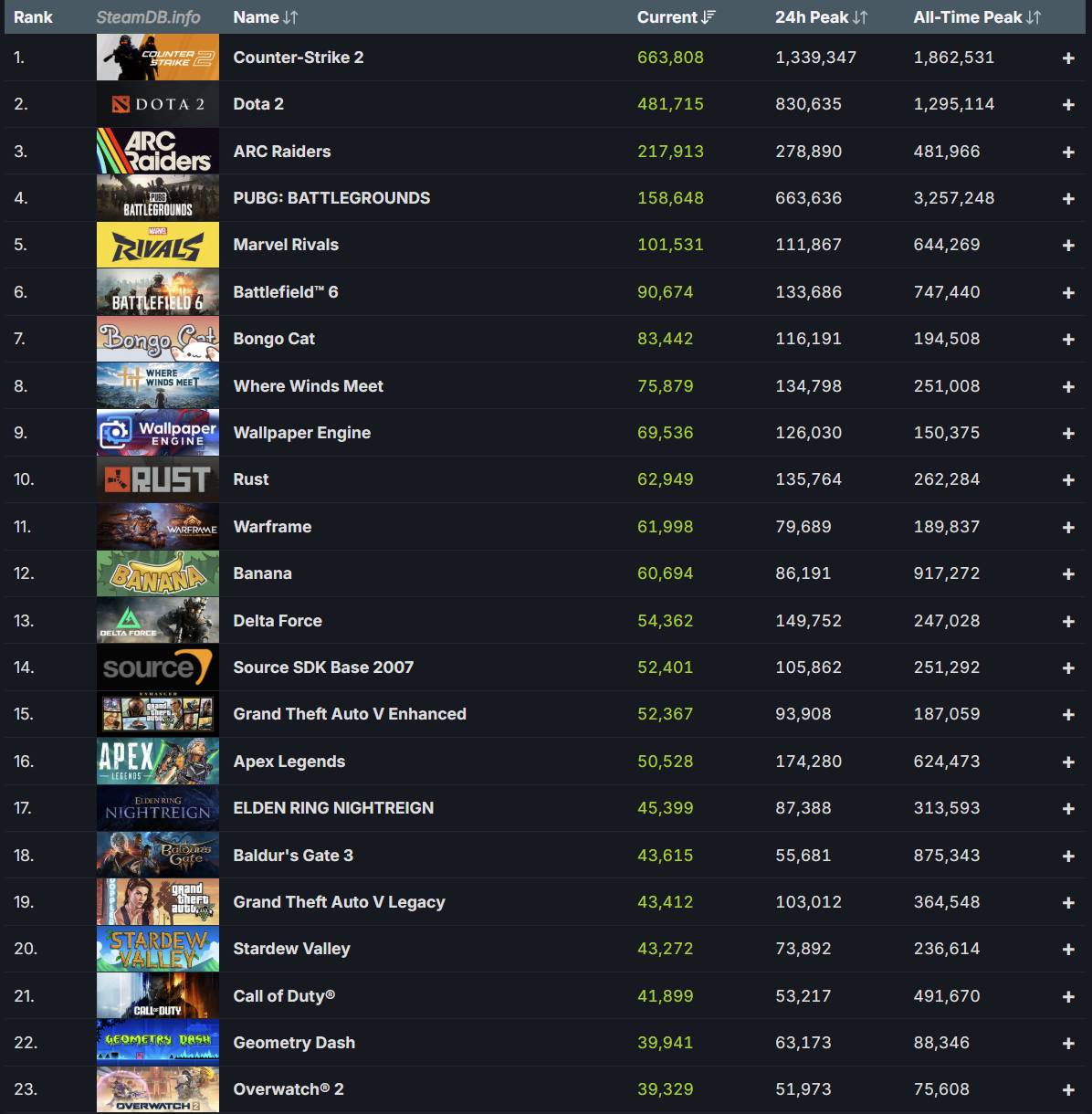Sort by All-Time Peak column header

coord(977,17)
